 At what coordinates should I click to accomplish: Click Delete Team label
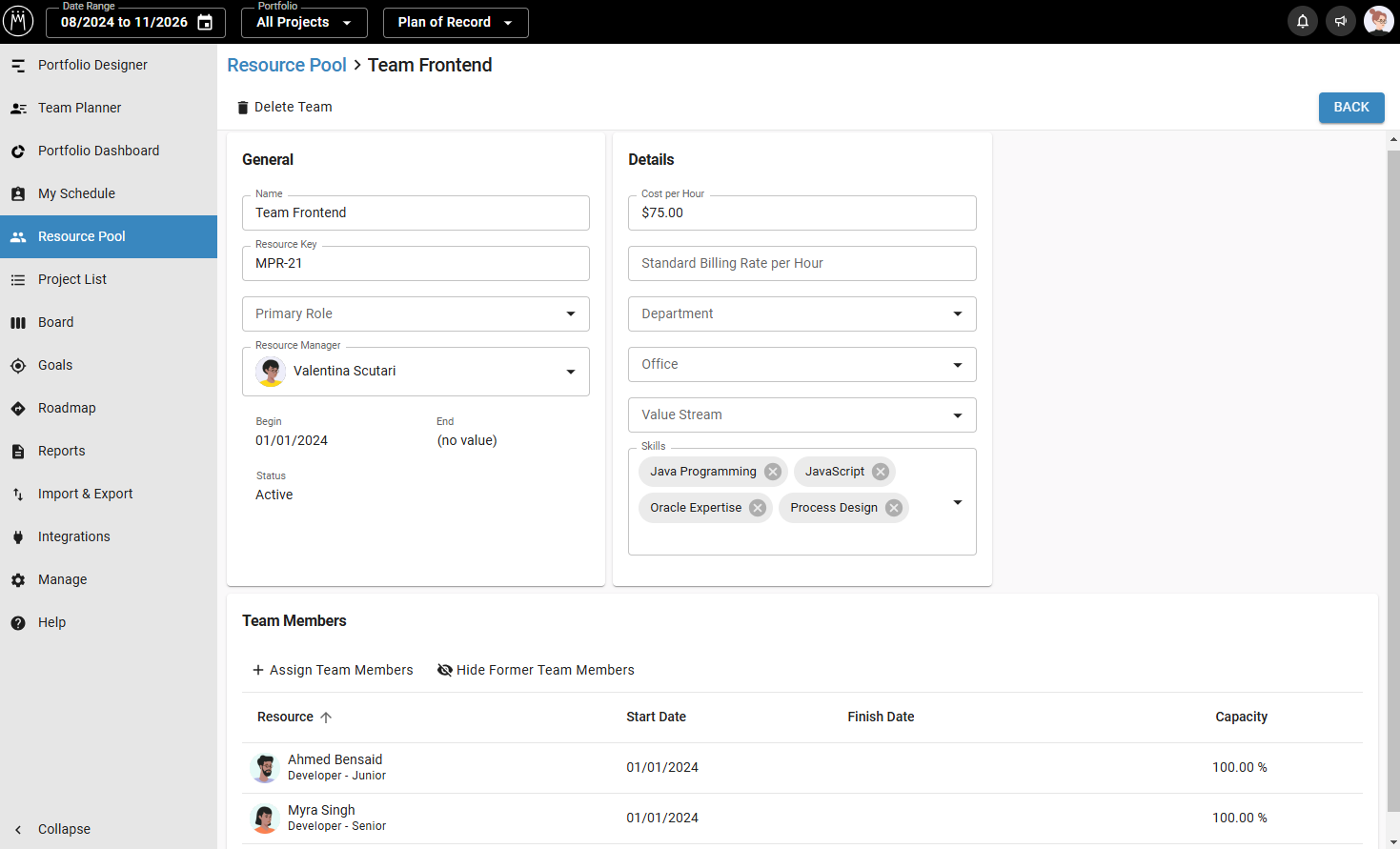pos(294,107)
